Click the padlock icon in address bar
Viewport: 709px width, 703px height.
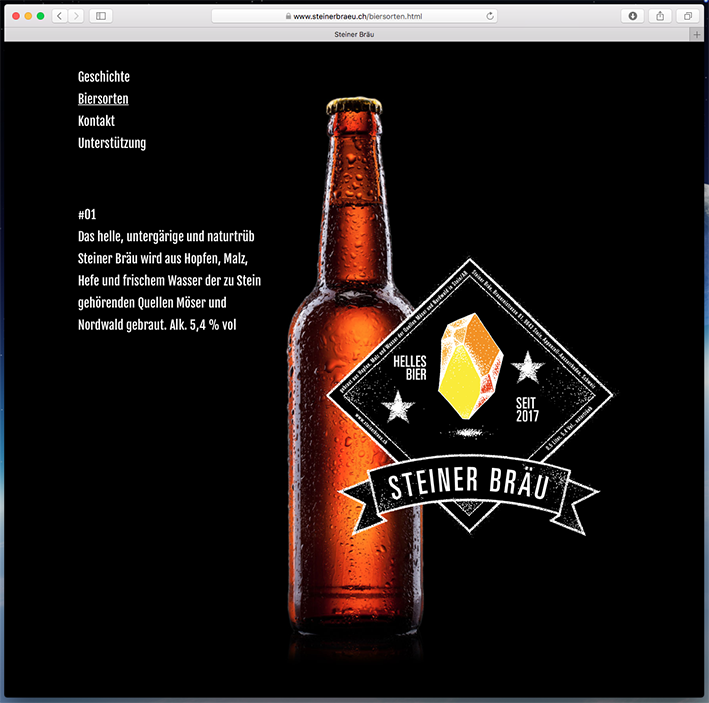[x=288, y=16]
